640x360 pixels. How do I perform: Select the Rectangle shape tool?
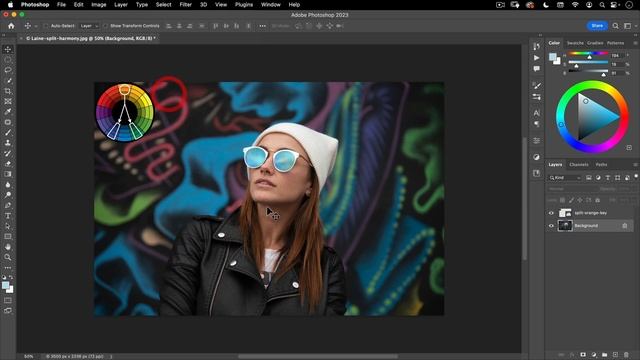pyautogui.click(x=8, y=237)
